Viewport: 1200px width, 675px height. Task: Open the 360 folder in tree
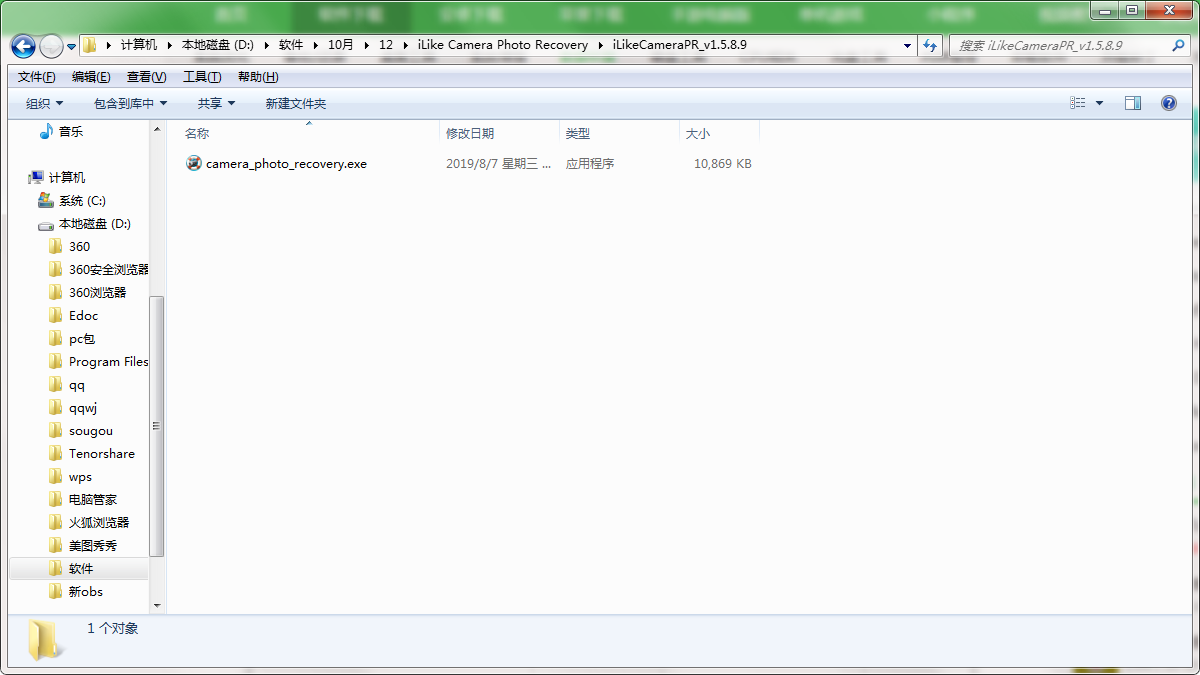79,246
